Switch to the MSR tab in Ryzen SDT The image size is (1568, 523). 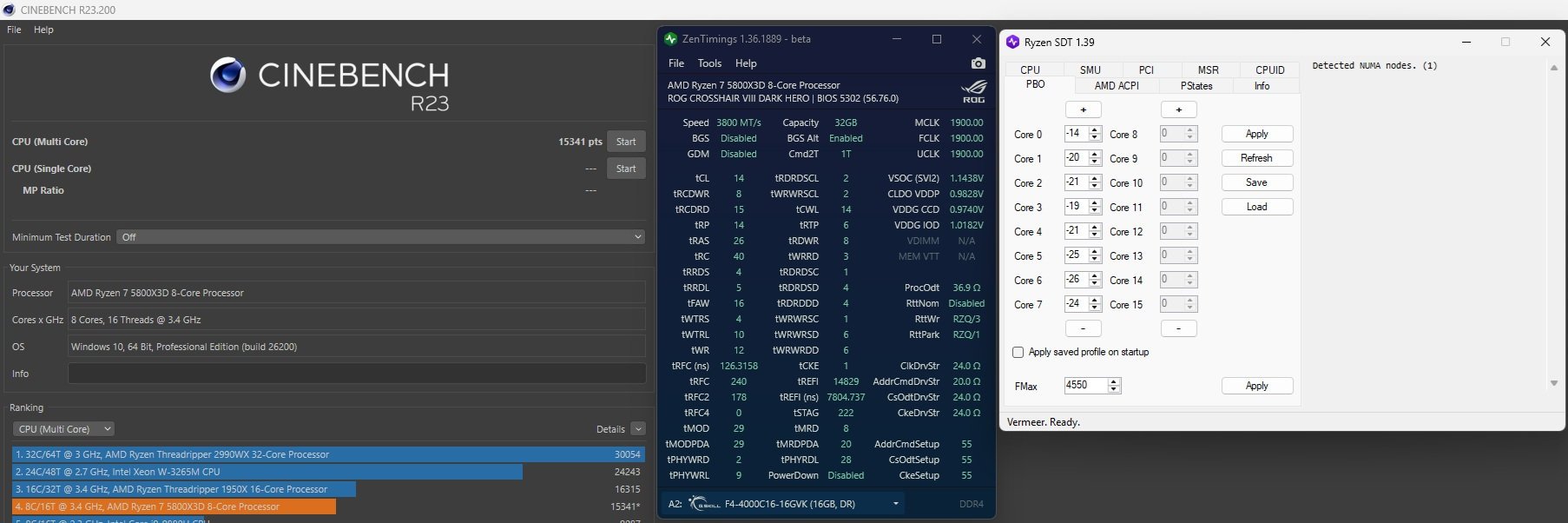pyautogui.click(x=1208, y=70)
